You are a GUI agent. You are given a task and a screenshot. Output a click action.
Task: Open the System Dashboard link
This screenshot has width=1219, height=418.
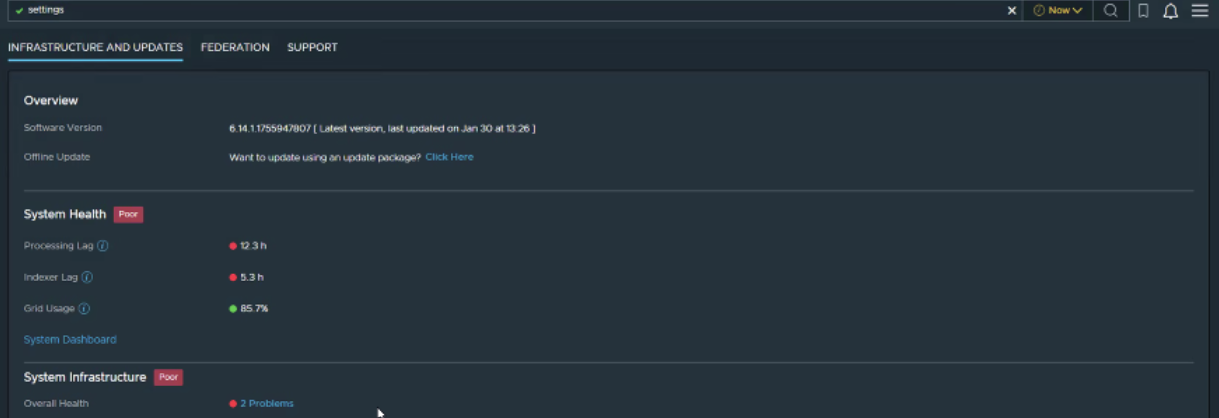[x=70, y=340]
